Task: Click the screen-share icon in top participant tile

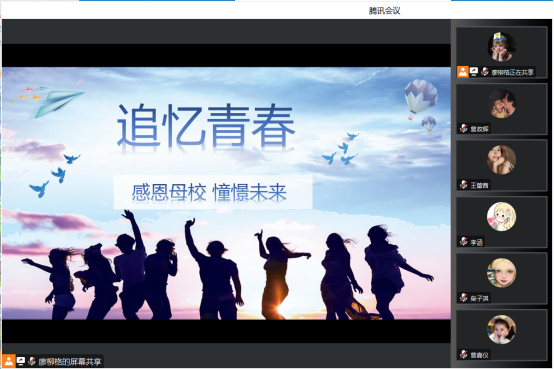Action: (474, 72)
